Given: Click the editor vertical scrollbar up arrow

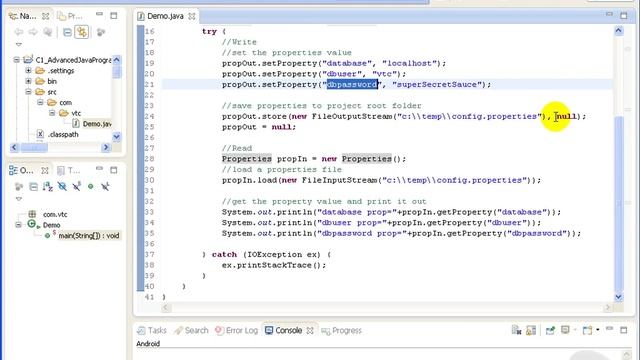Looking at the screenshot, I should (619, 31).
